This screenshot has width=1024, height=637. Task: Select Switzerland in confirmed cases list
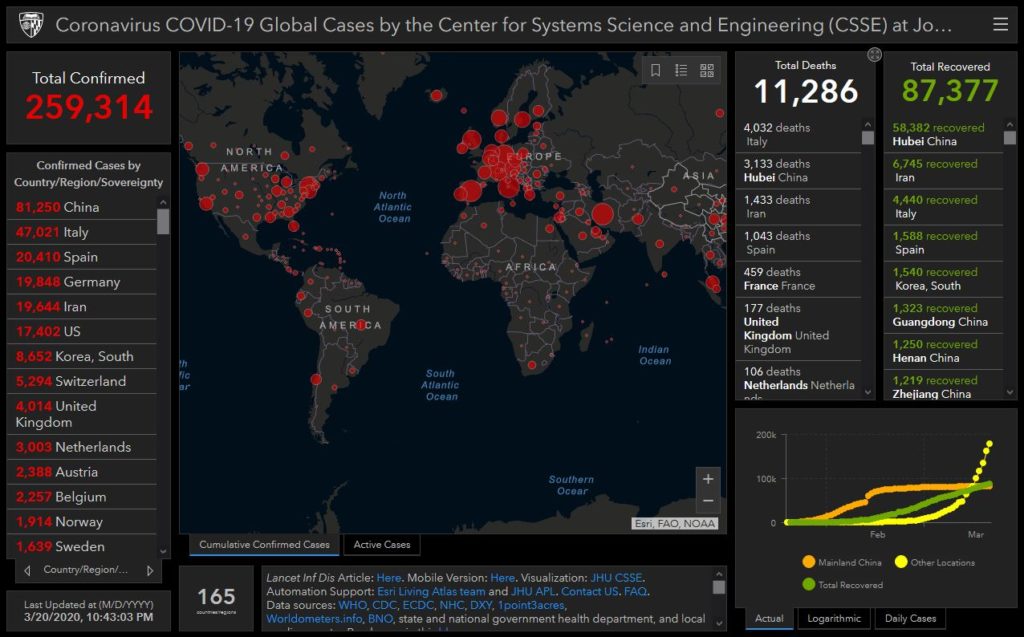point(82,381)
